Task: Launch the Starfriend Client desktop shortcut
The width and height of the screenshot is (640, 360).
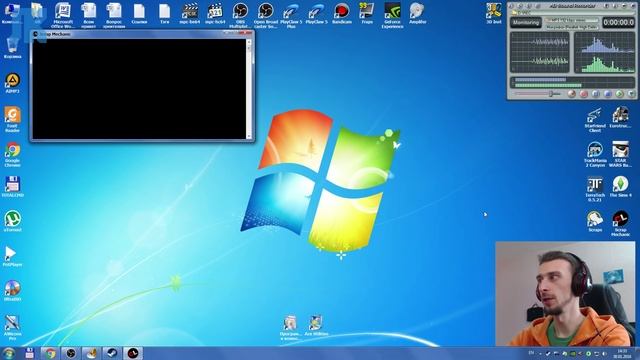Action: (595, 119)
